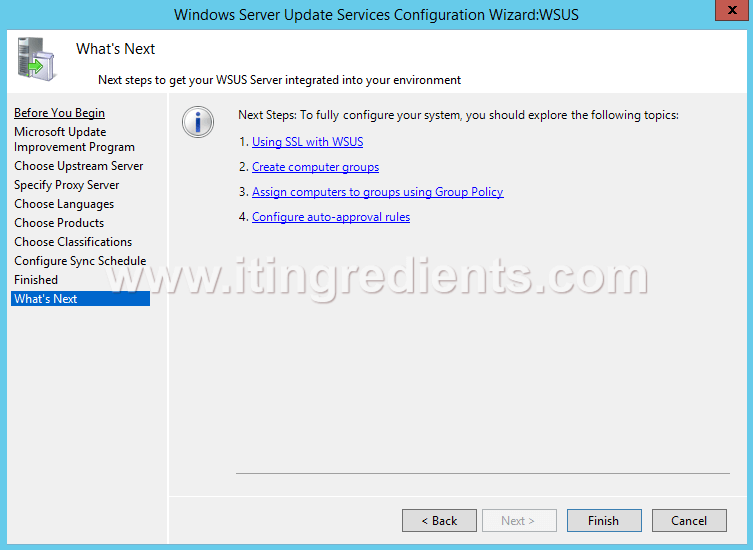Screen dimensions: 753x550
Task: Click the blue information icon
Action: point(198,122)
